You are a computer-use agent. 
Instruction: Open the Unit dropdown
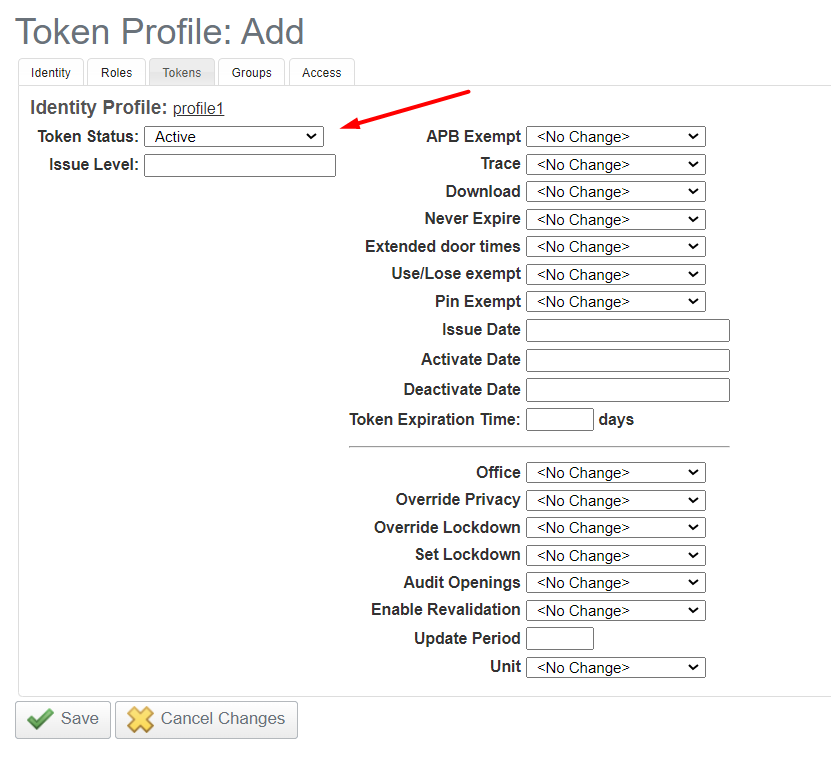click(615, 667)
